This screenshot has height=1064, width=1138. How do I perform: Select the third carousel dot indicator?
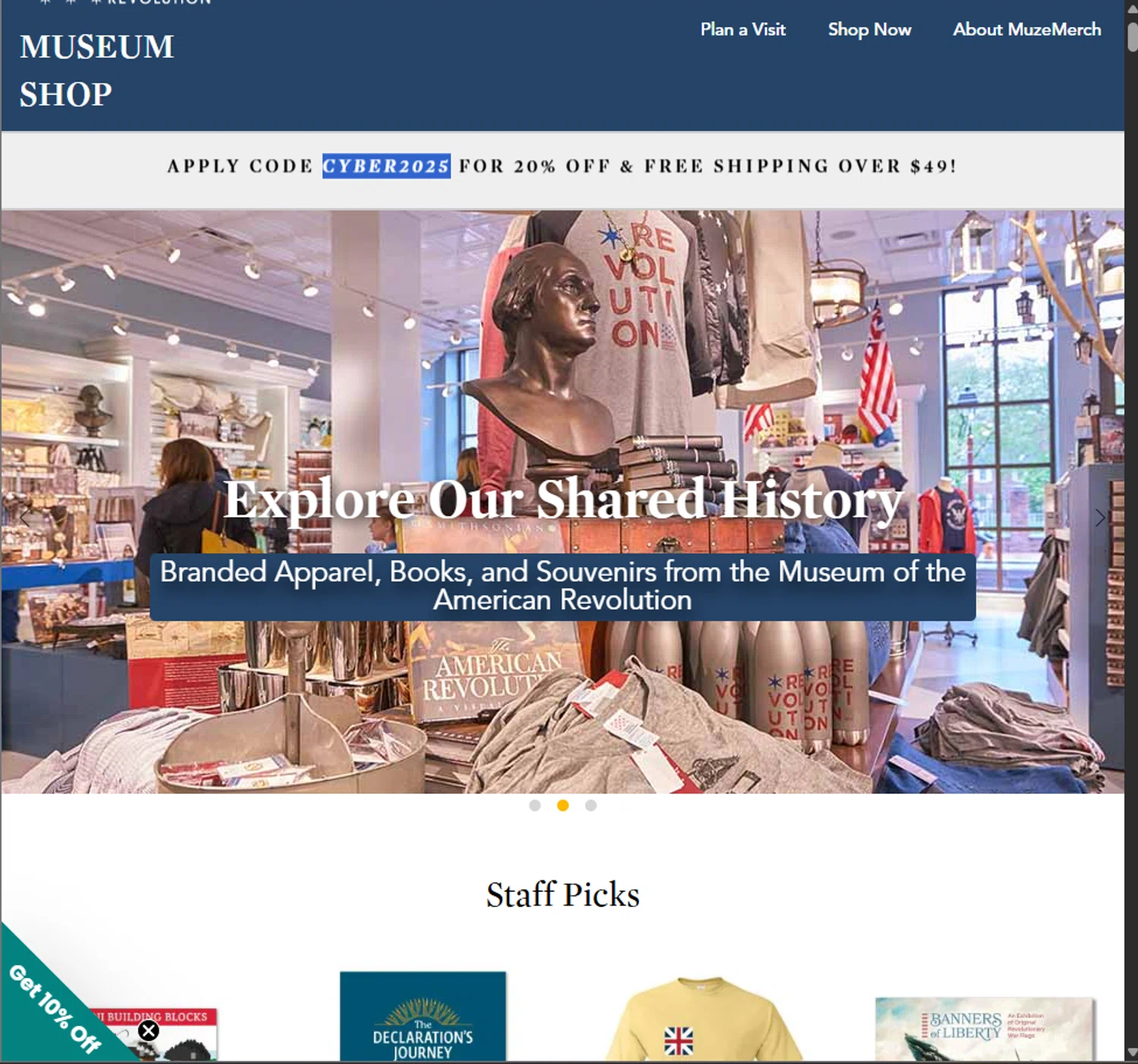[591, 805]
